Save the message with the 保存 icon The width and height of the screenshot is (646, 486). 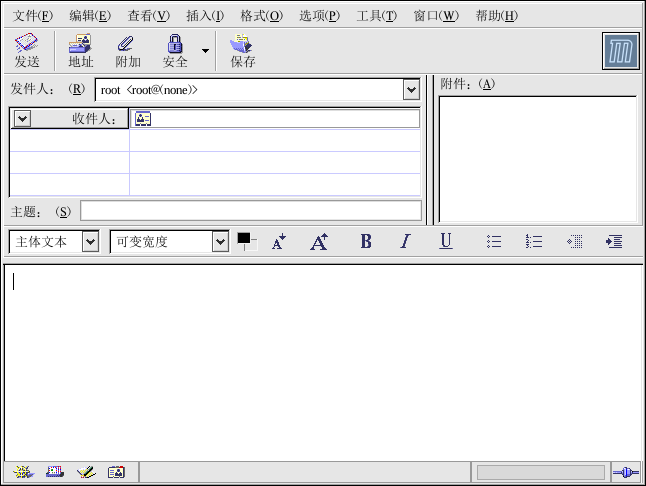242,51
